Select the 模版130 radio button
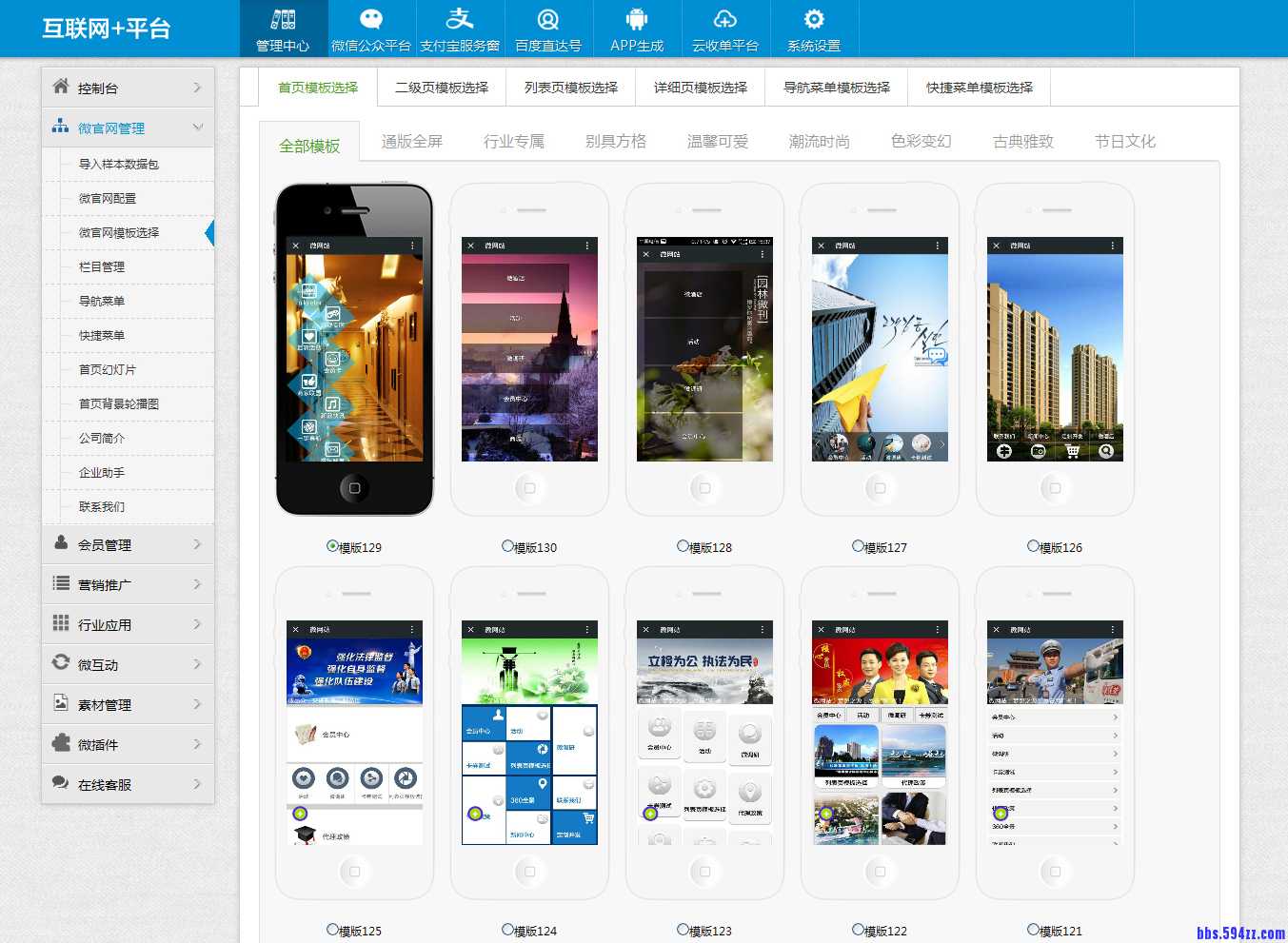Screen dimensions: 1288x943 click(x=507, y=546)
